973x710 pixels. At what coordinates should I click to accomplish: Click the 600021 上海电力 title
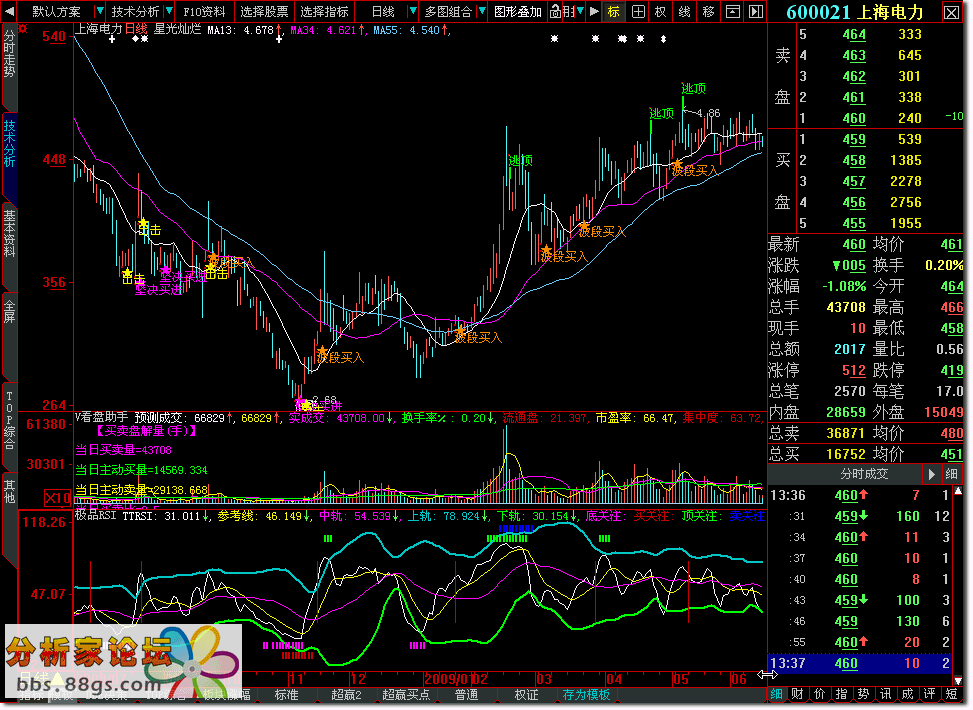[x=854, y=12]
